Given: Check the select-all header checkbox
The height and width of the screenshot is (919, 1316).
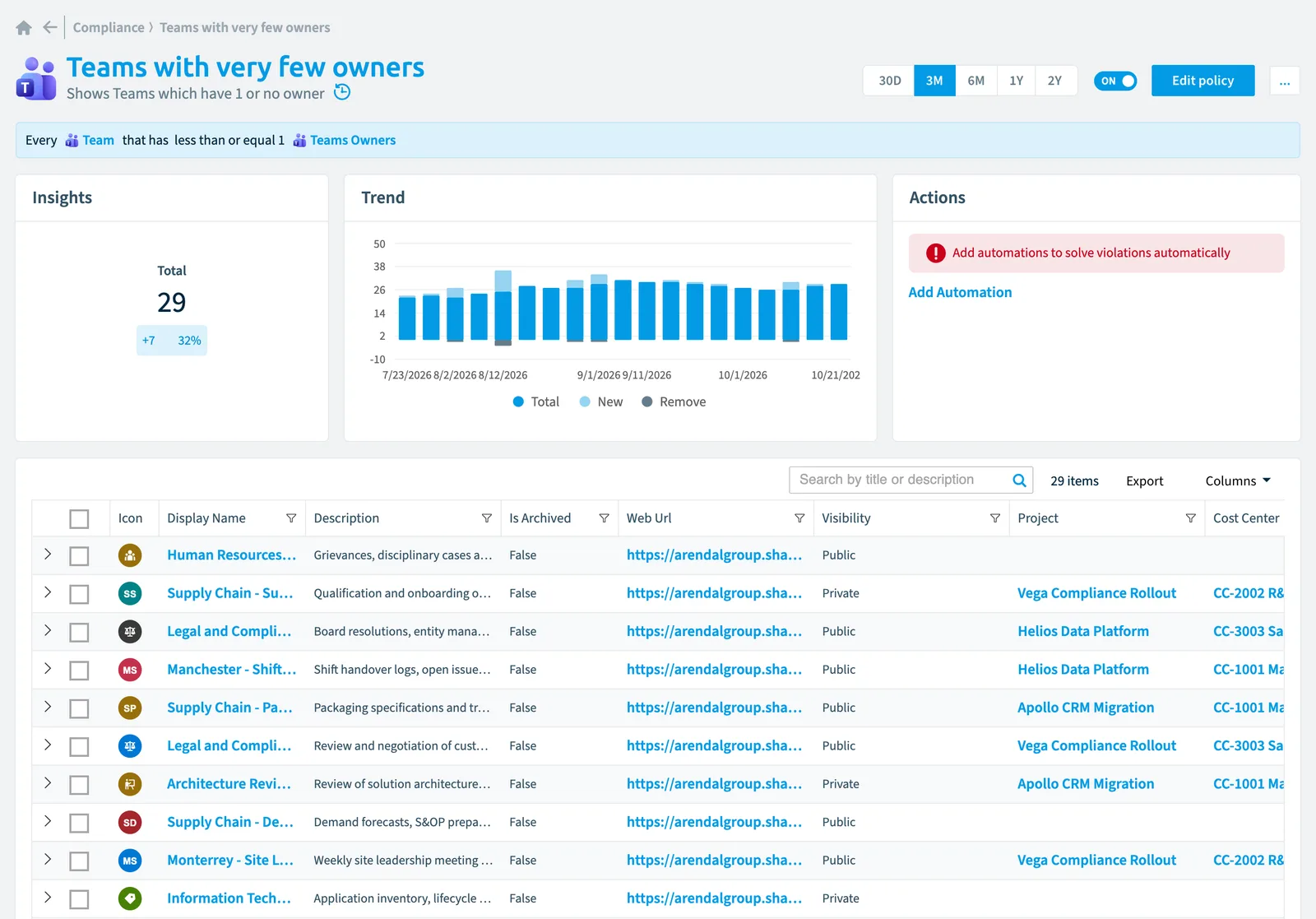Looking at the screenshot, I should pyautogui.click(x=79, y=519).
